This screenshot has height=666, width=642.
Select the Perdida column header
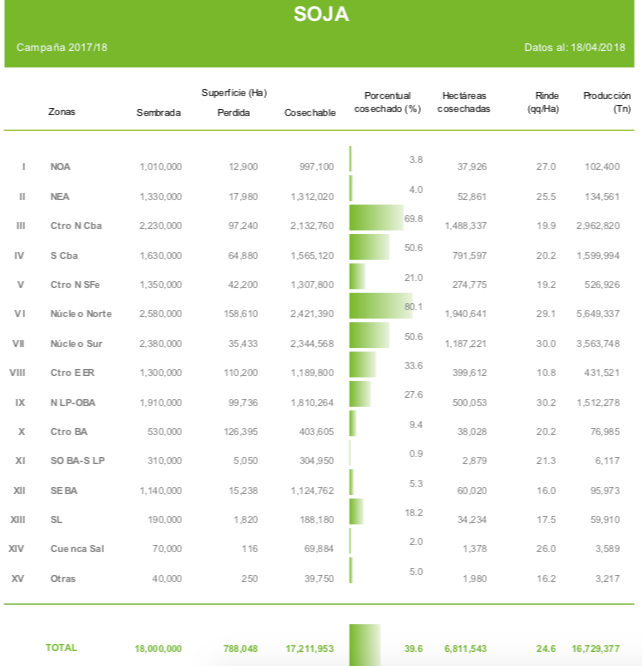(x=233, y=112)
